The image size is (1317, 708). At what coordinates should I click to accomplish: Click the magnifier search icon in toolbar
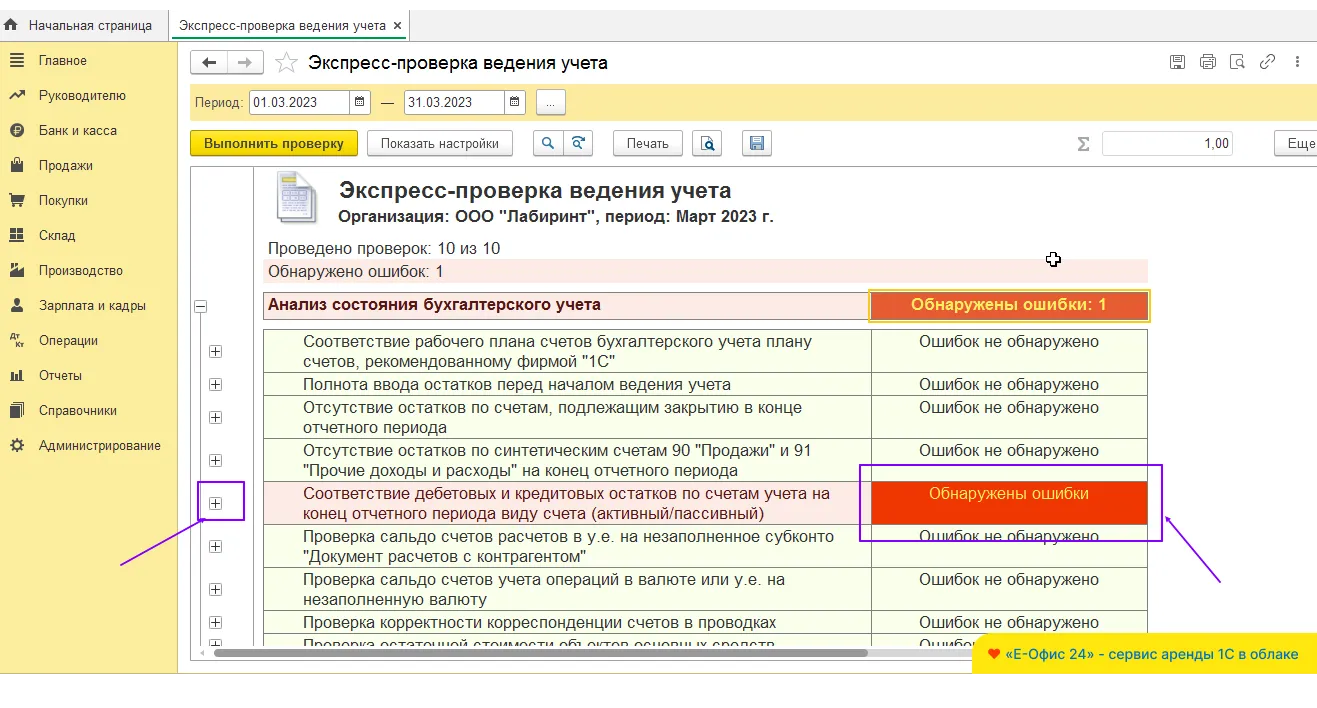click(547, 143)
